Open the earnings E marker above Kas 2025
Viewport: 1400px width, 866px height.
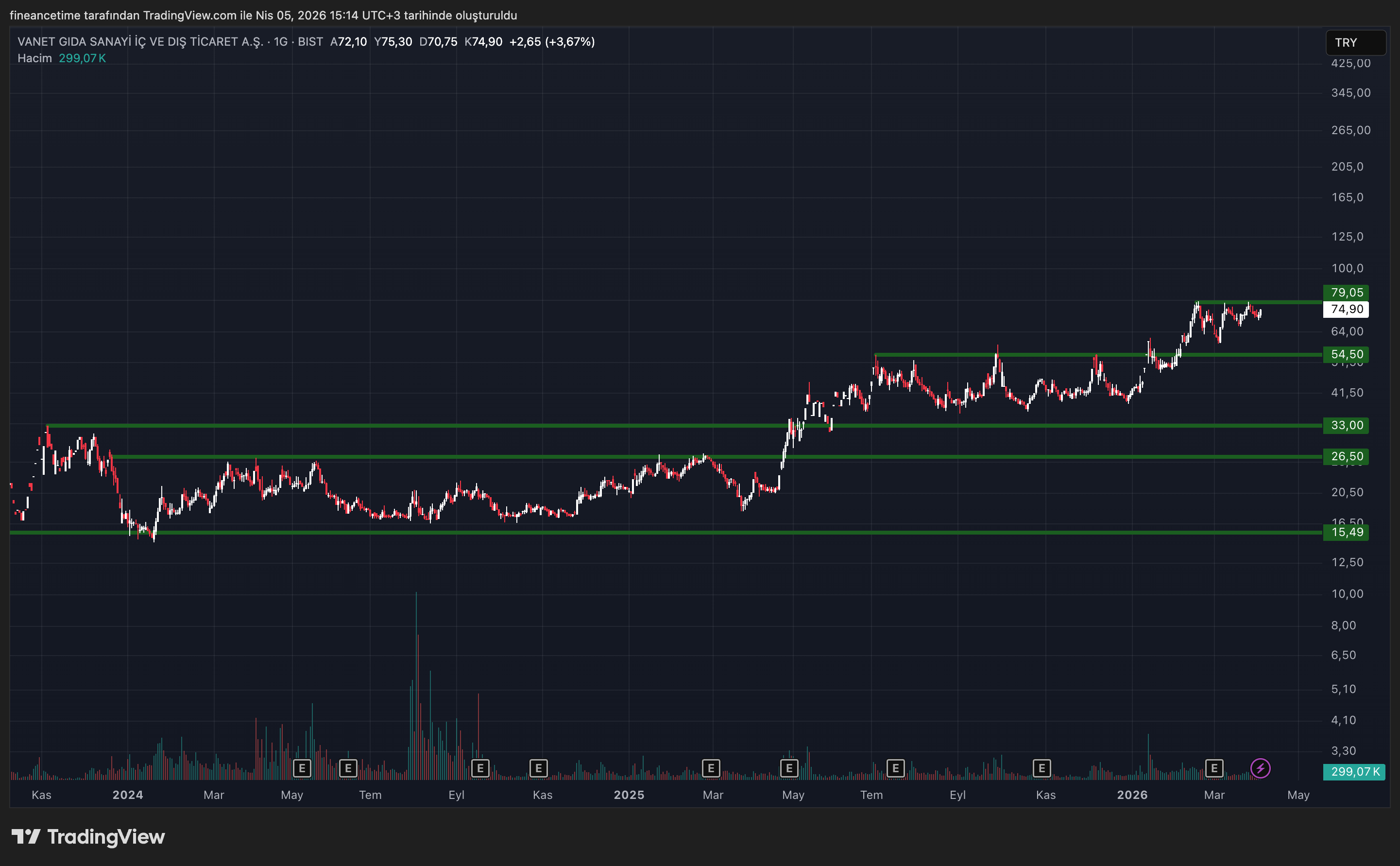(1041, 768)
